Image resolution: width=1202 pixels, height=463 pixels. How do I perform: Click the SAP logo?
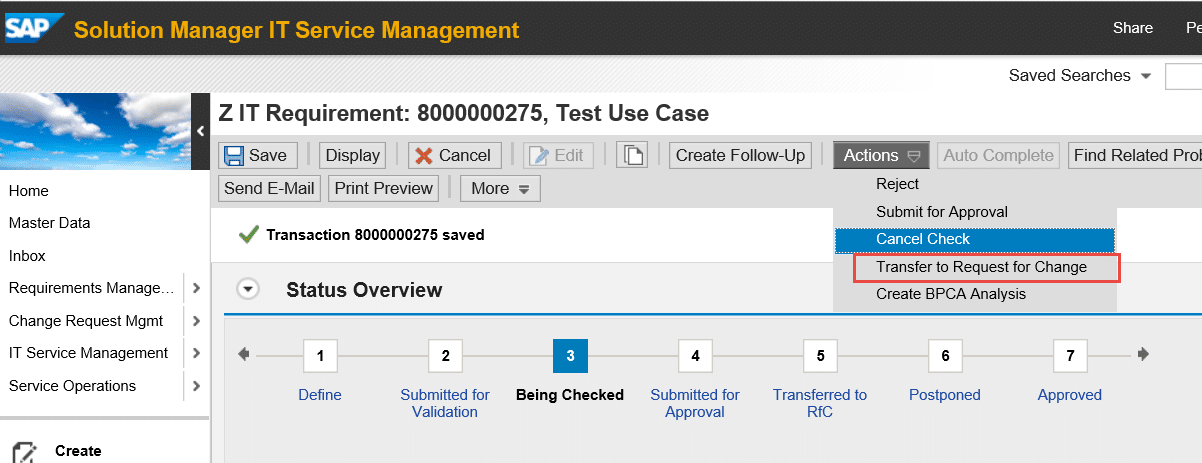click(33, 29)
